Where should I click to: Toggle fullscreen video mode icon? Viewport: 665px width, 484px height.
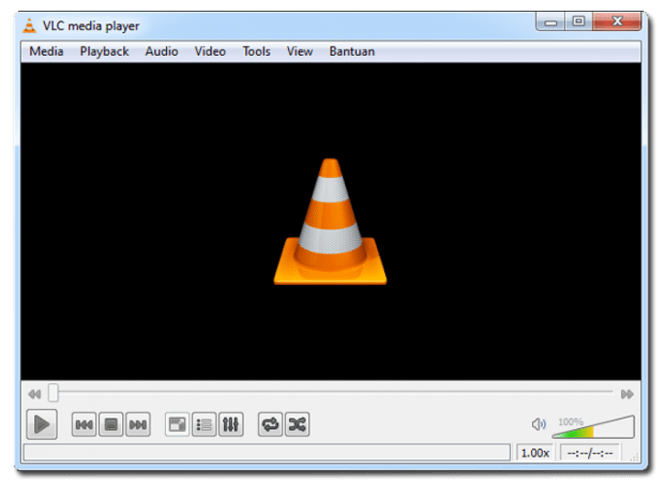177,424
